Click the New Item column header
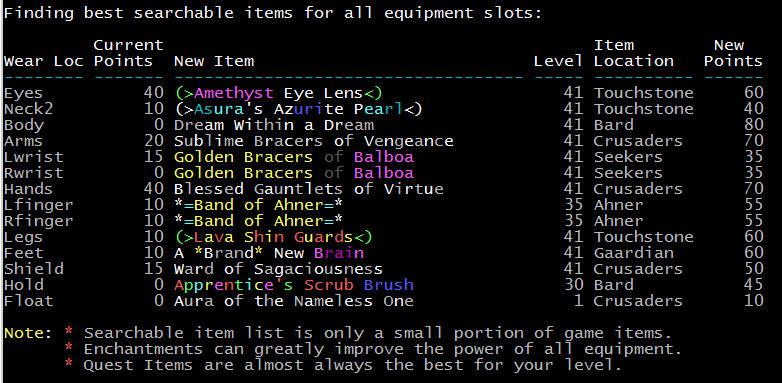 tap(214, 61)
